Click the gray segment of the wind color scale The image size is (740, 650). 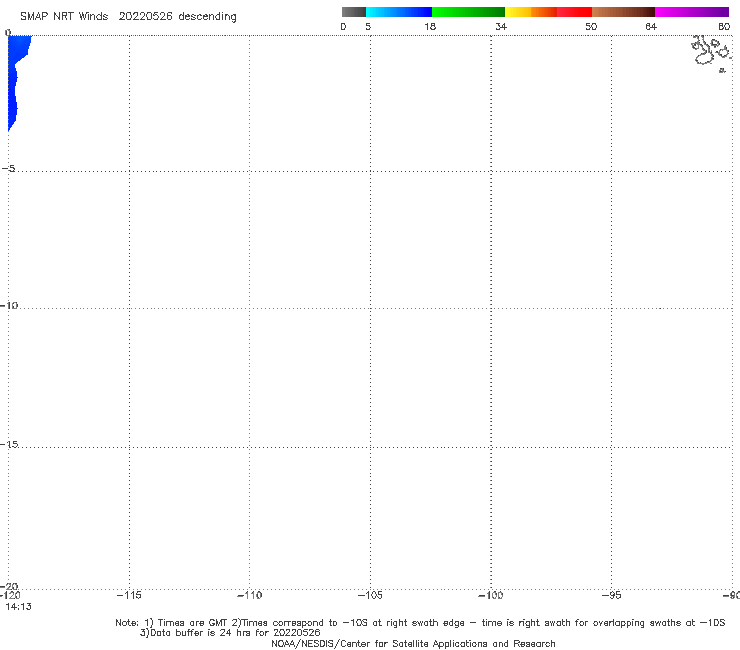coord(353,12)
